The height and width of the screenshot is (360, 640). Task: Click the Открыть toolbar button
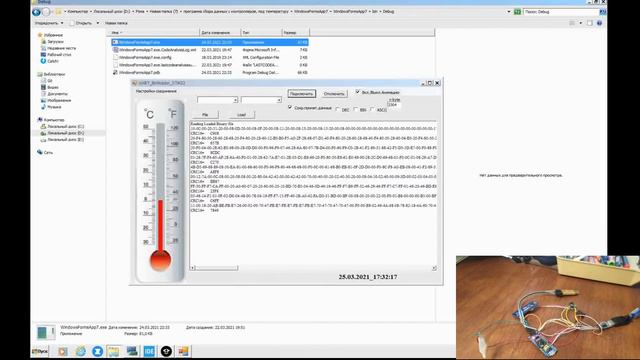pyautogui.click(x=81, y=23)
